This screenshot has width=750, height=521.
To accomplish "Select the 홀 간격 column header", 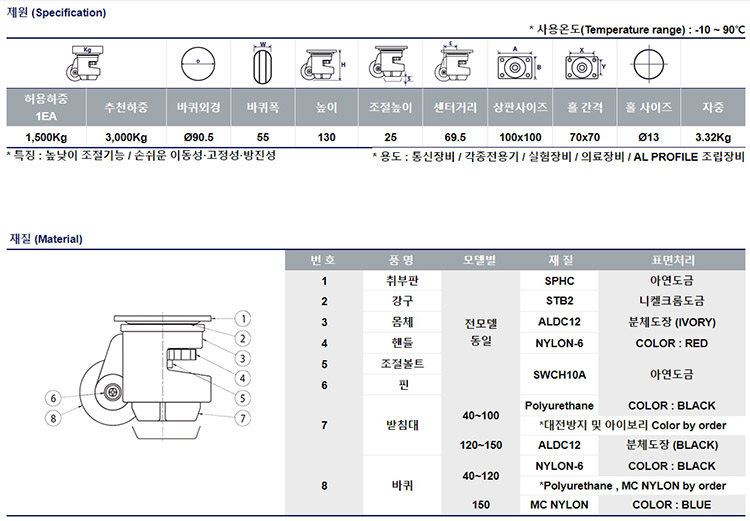I will [x=585, y=107].
